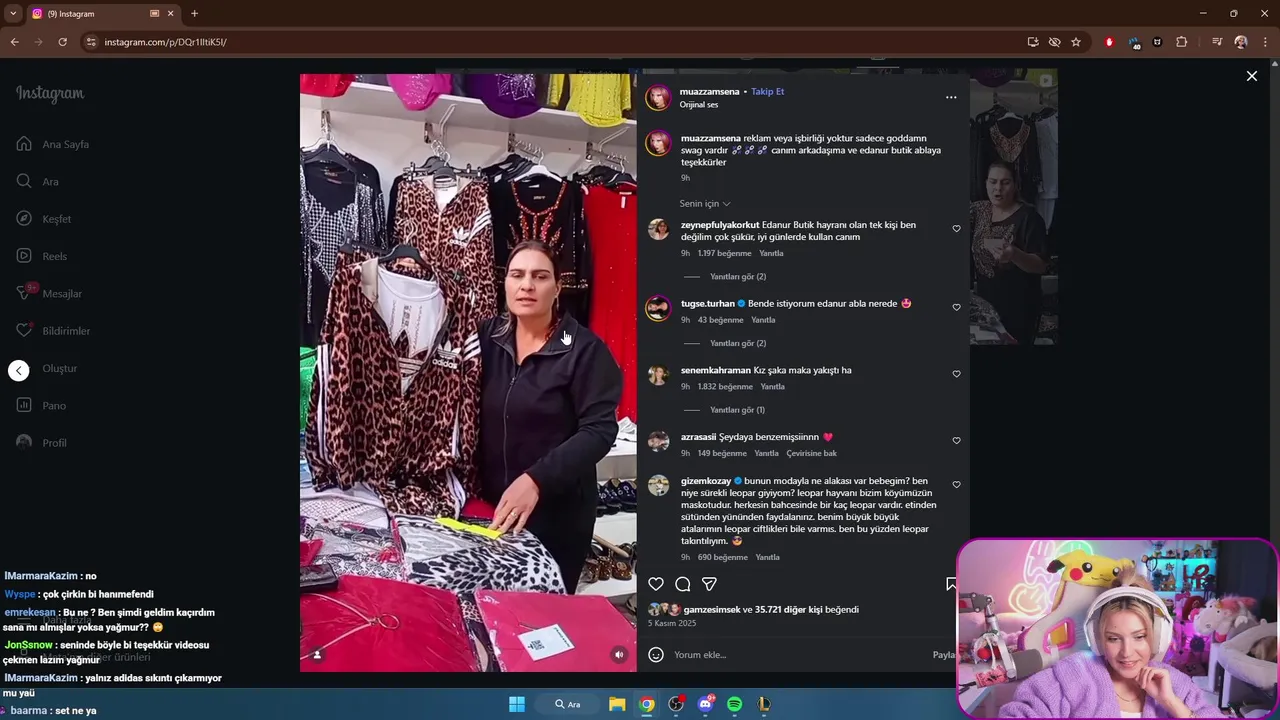Reply to gizemkozay's comment
Screen dimensions: 1280x720
click(x=767, y=557)
